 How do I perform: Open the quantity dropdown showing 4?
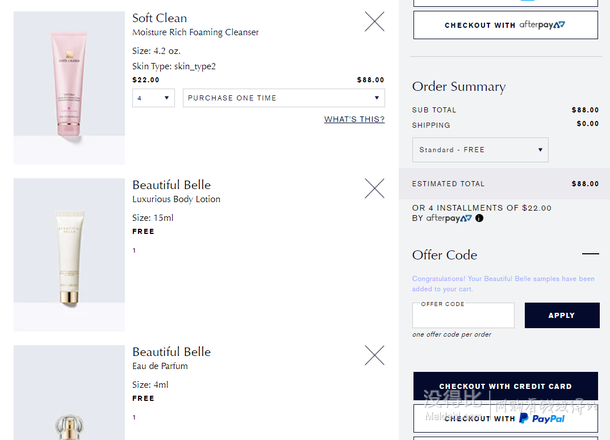pyautogui.click(x=153, y=98)
